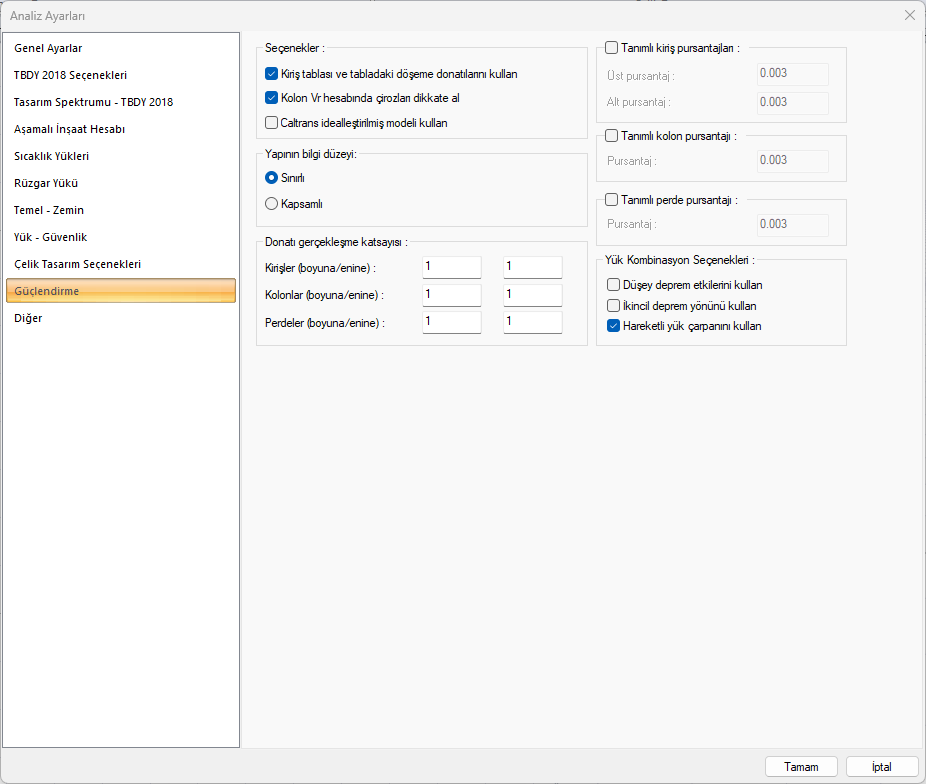Click Üst pursantaj value field

click(793, 74)
